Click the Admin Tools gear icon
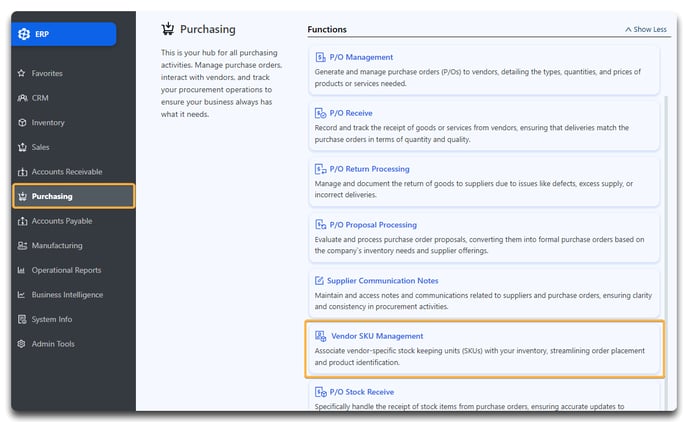Image resolution: width=688 pixels, height=422 pixels. [x=22, y=343]
